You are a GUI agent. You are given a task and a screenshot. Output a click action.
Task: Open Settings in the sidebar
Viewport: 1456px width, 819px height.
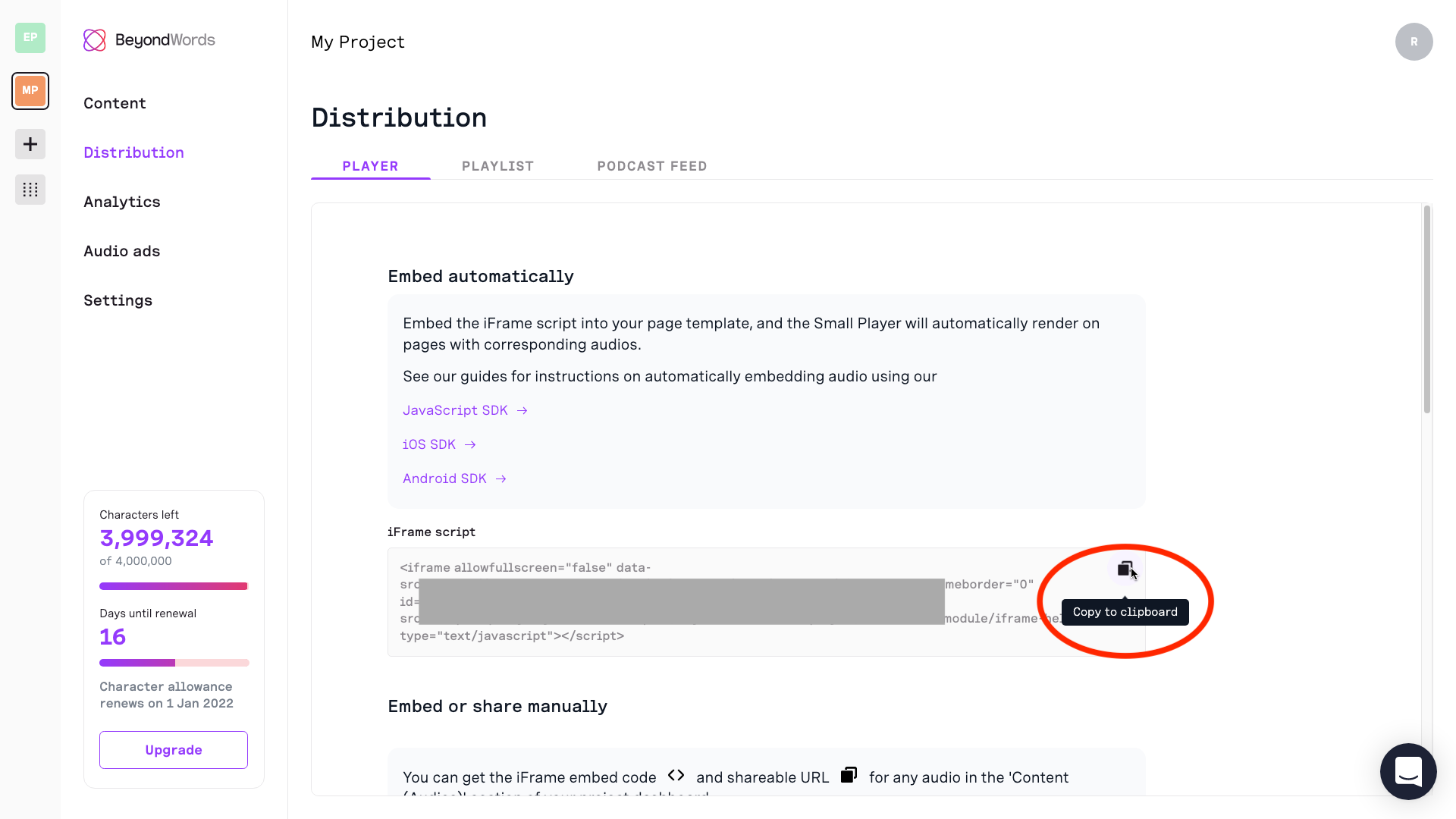(x=118, y=300)
